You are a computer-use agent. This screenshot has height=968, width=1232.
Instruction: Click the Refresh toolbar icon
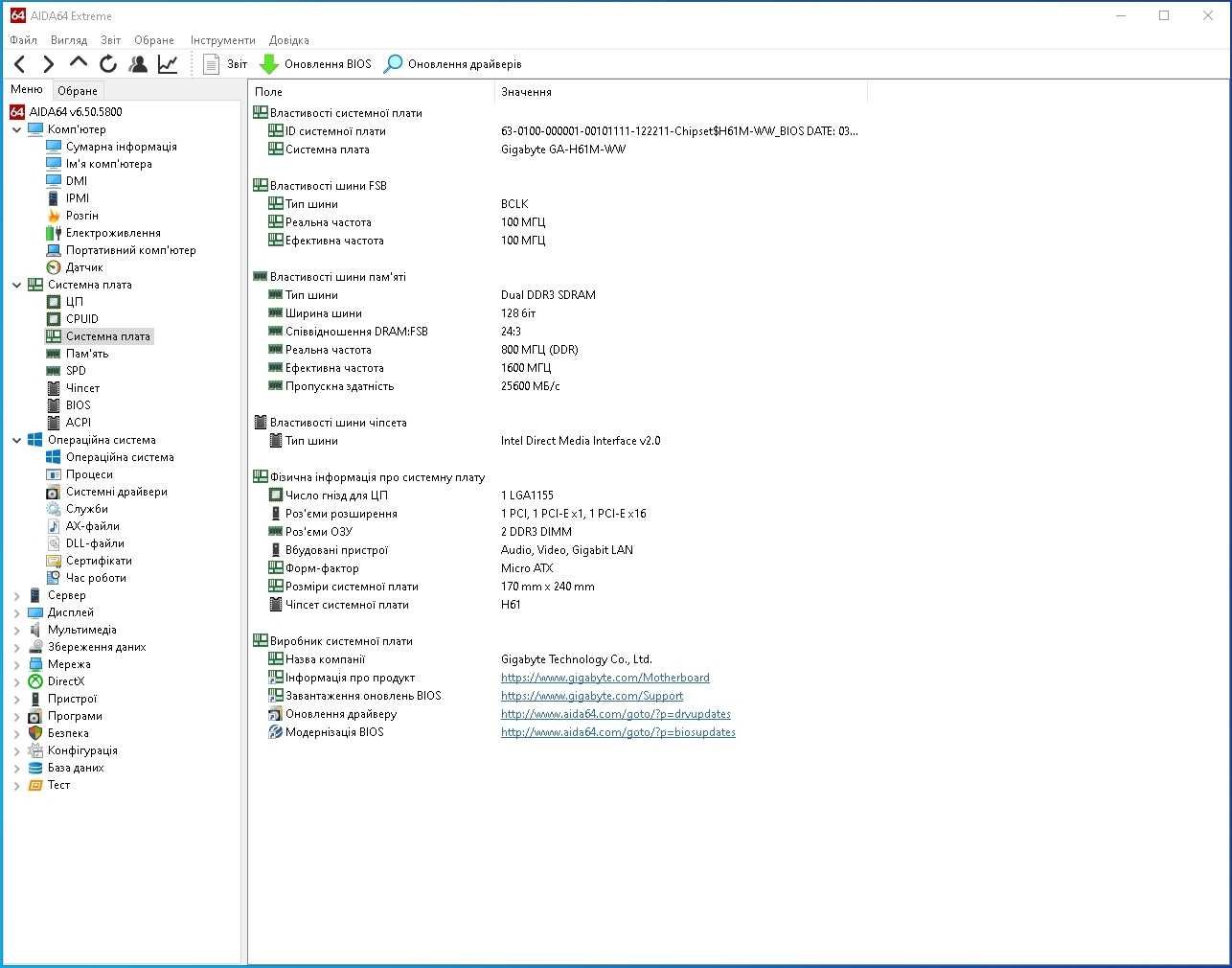(108, 64)
